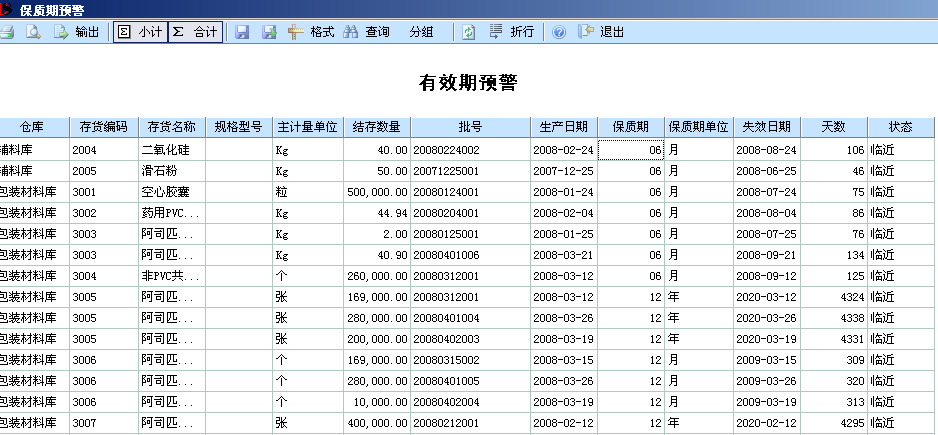Screen dimensions: 938x435
Task: Select batch number 20071225001
Action: [471, 171]
